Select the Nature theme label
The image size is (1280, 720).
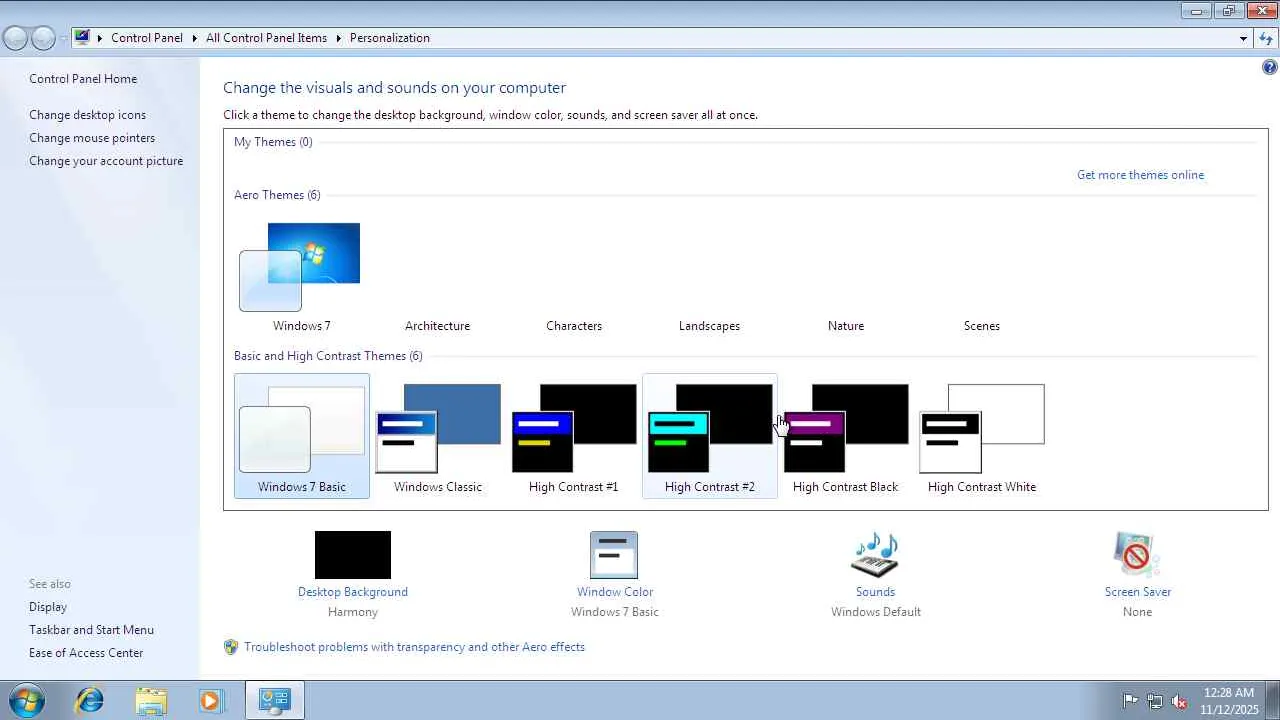(x=846, y=326)
